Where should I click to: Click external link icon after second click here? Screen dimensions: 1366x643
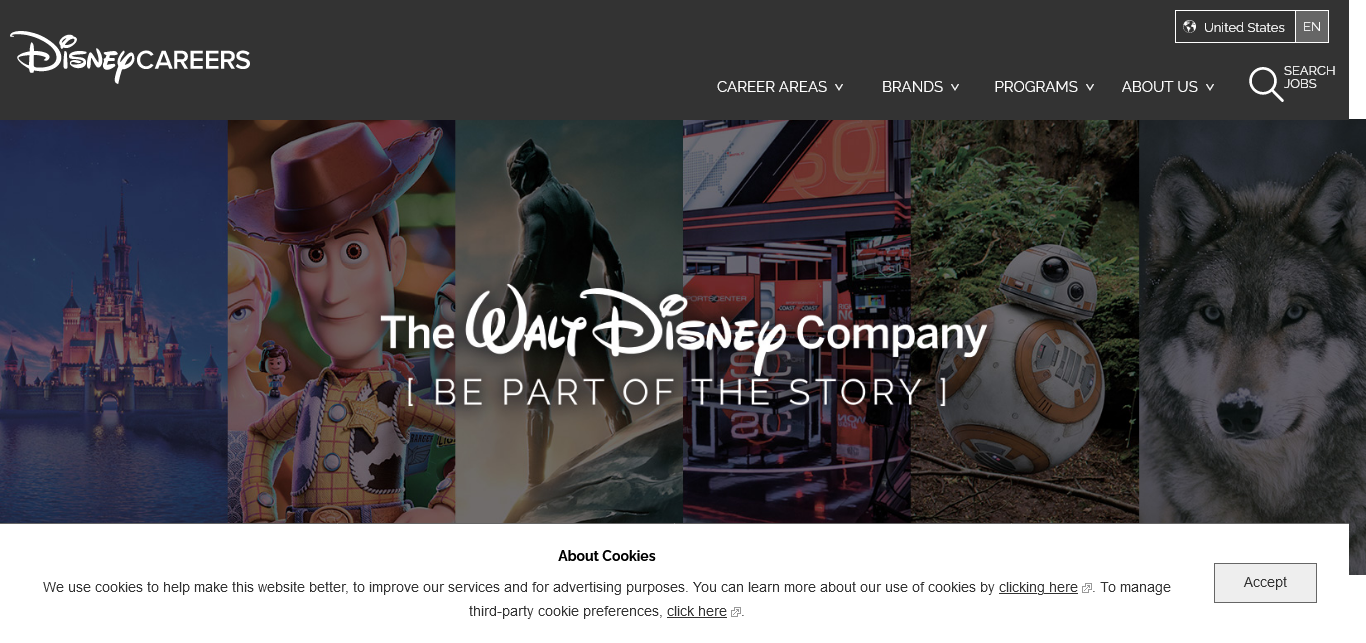(x=736, y=612)
